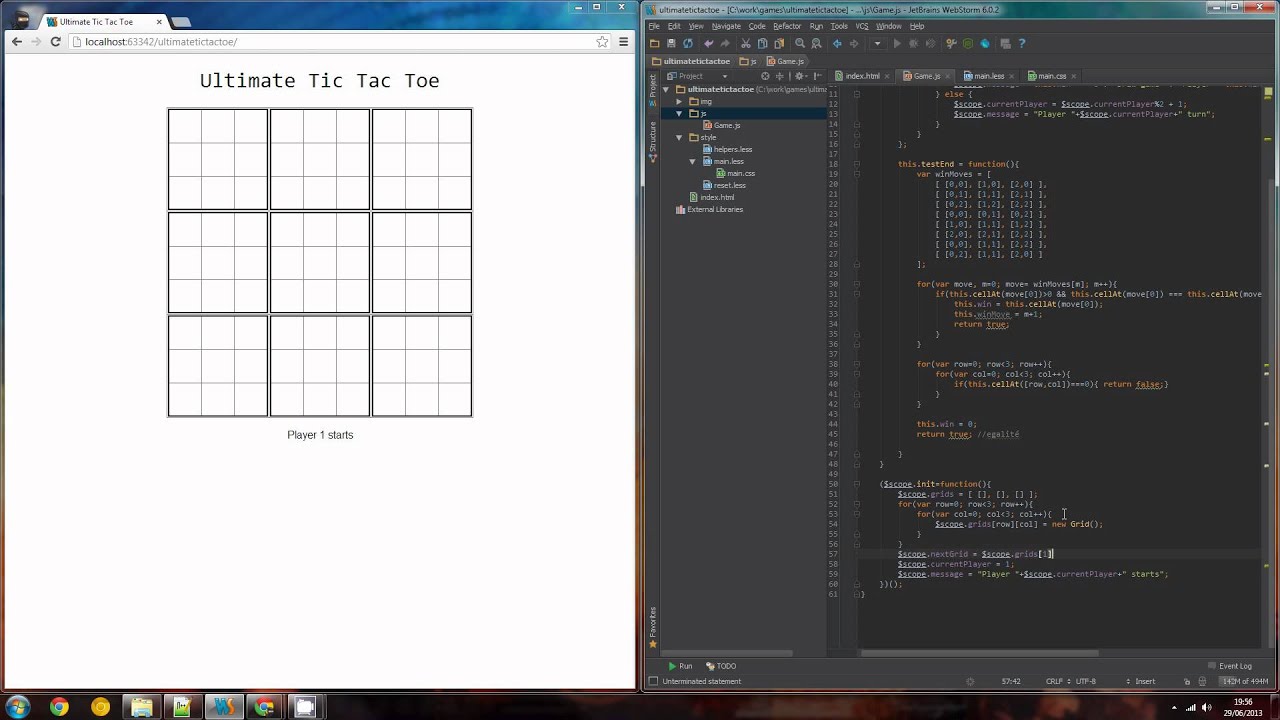Click memory indicator 142M of 494M

[x=1245, y=681]
